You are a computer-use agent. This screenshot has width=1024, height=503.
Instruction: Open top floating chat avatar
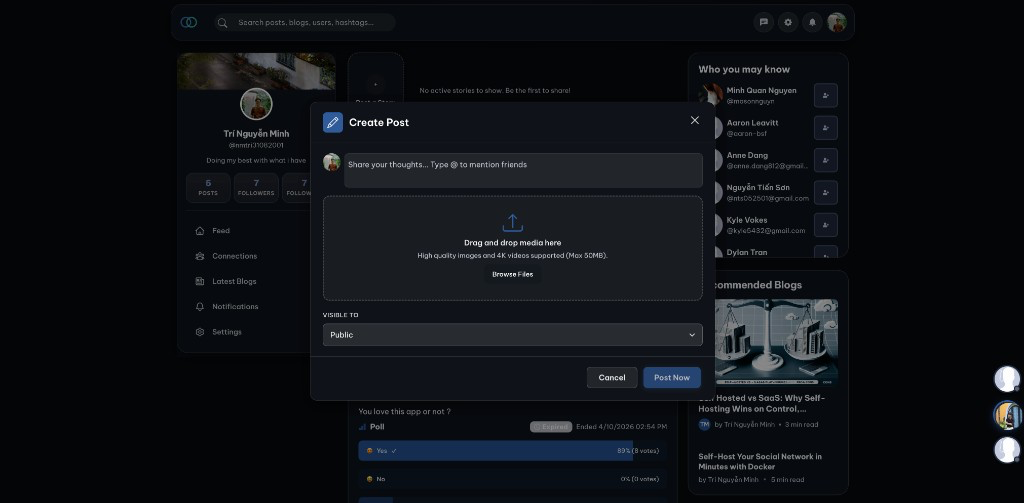tap(1006, 379)
